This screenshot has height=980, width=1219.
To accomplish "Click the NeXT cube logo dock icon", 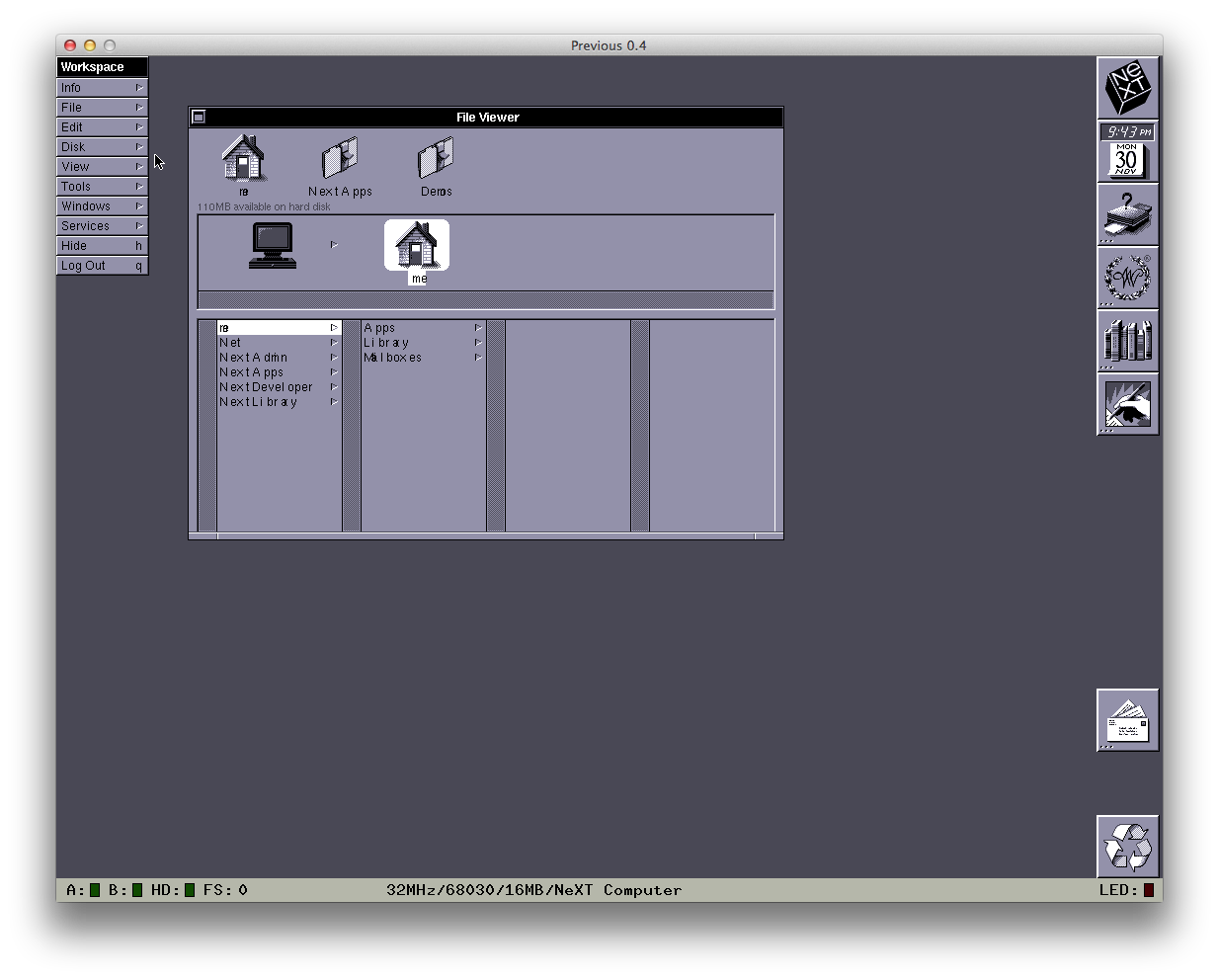I will click(1127, 88).
